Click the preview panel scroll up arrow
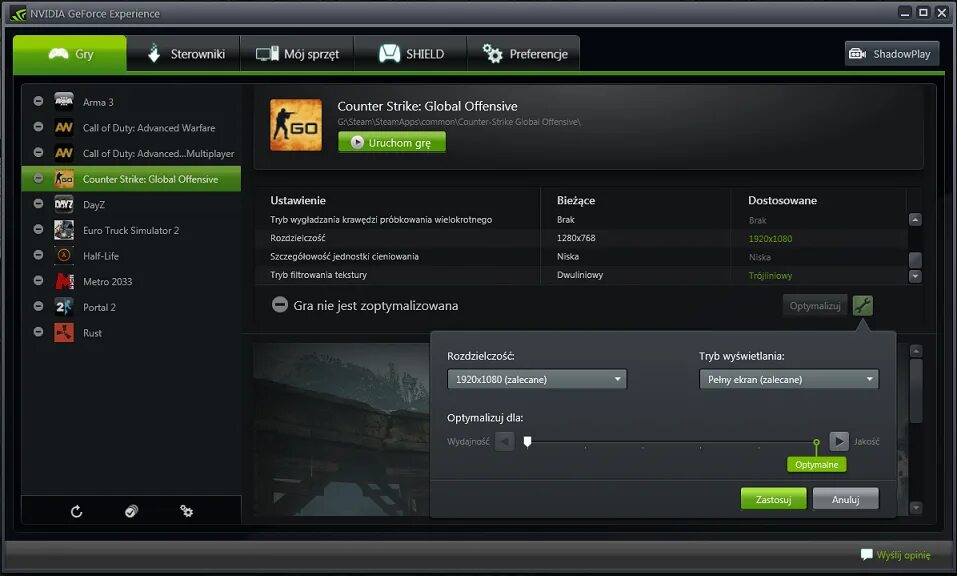 (x=915, y=351)
